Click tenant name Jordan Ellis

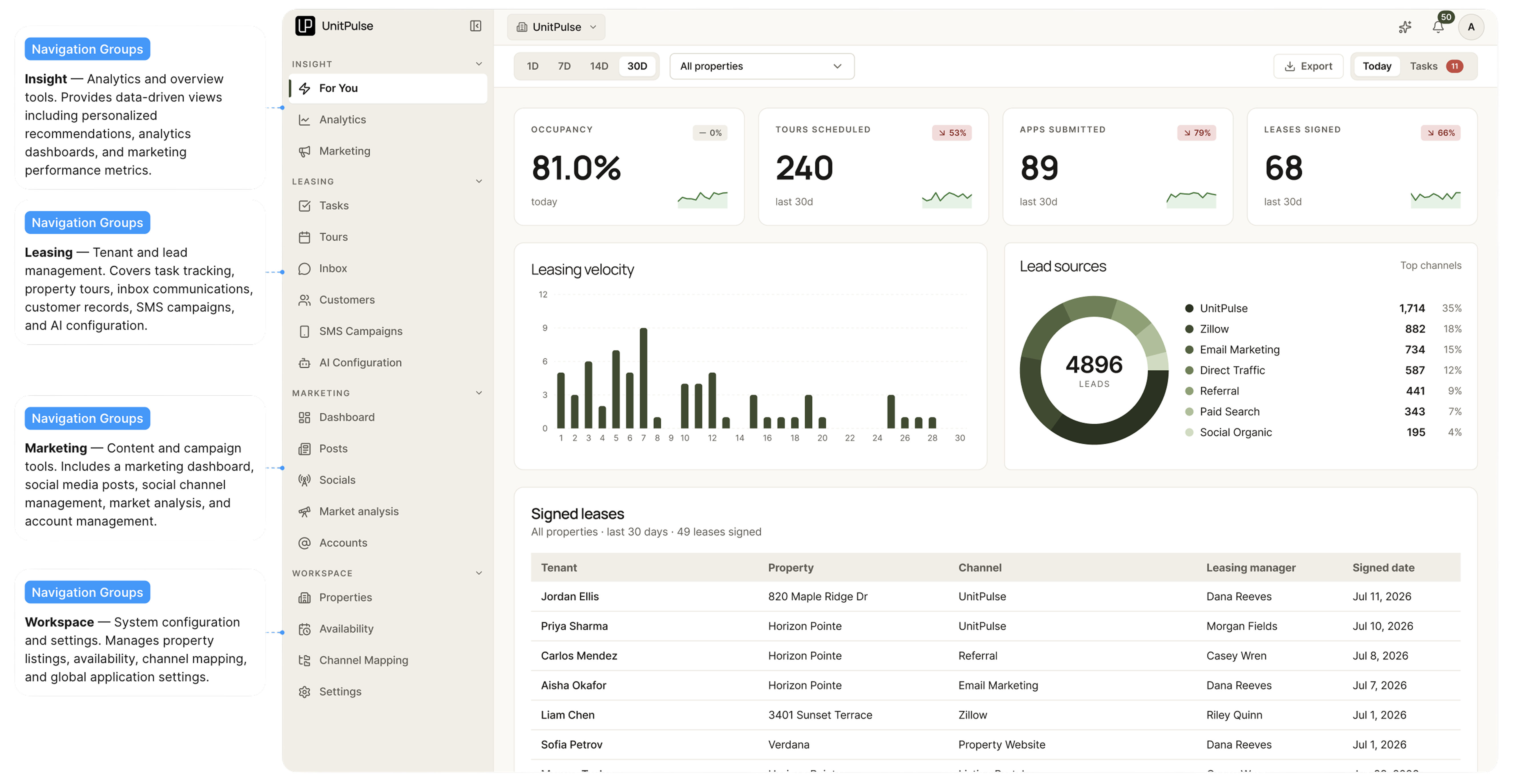coord(569,597)
